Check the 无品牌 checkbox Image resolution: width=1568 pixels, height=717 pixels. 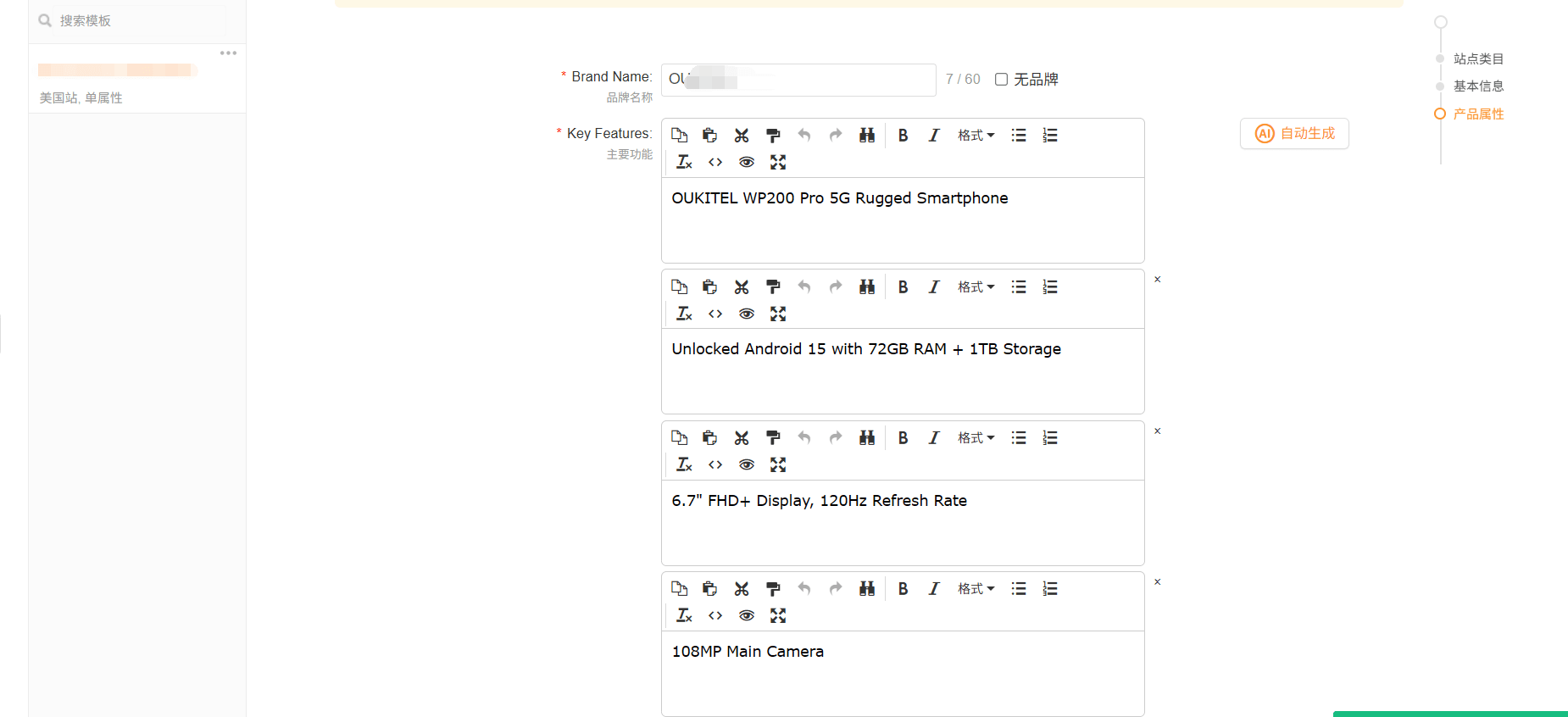[x=1001, y=80]
